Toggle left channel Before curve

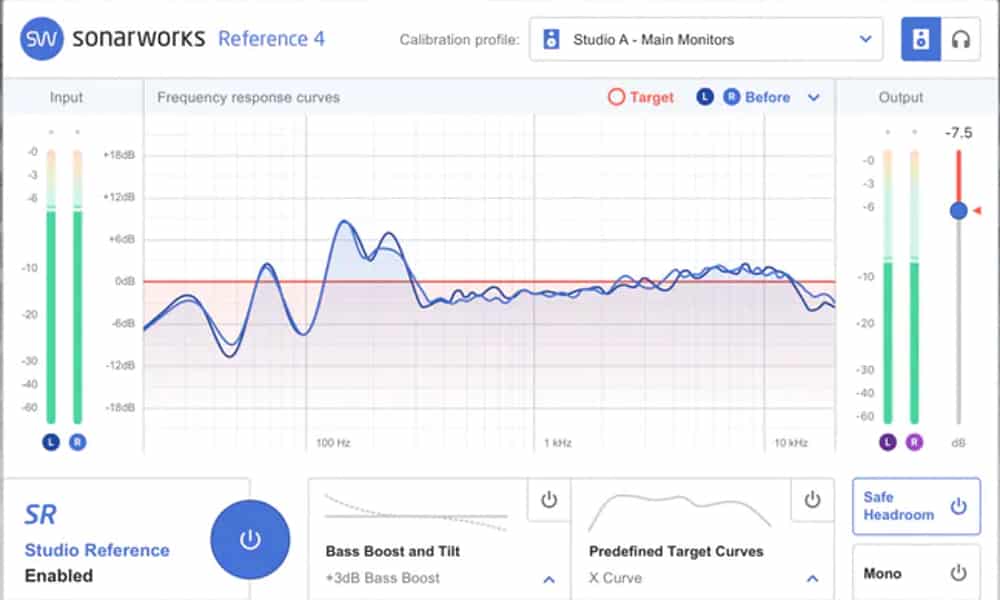click(705, 97)
